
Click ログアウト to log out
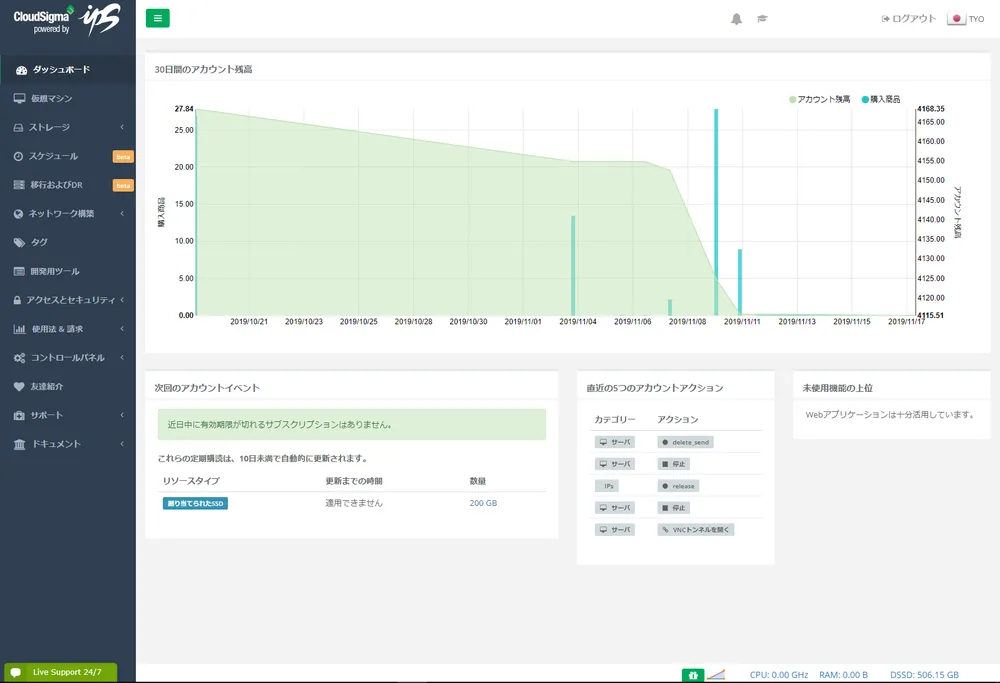909,18
